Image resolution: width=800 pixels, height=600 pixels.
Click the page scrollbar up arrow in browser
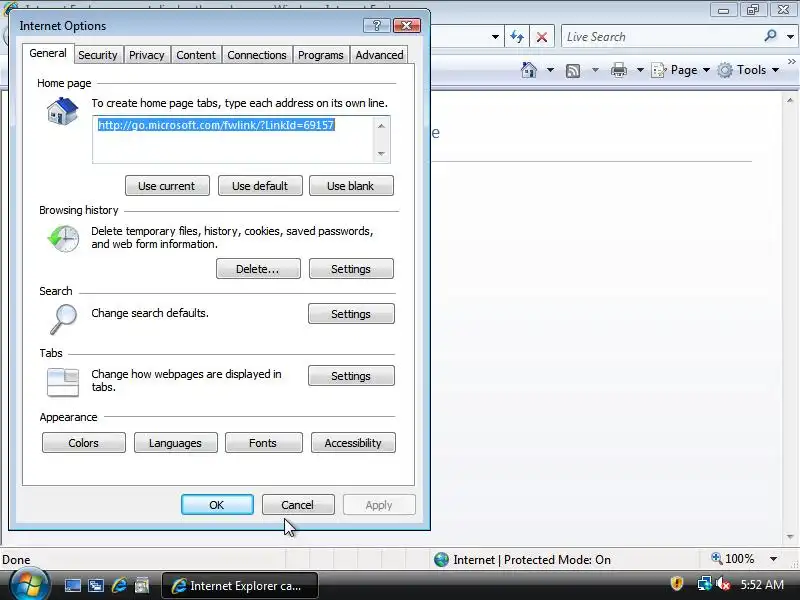tap(790, 101)
